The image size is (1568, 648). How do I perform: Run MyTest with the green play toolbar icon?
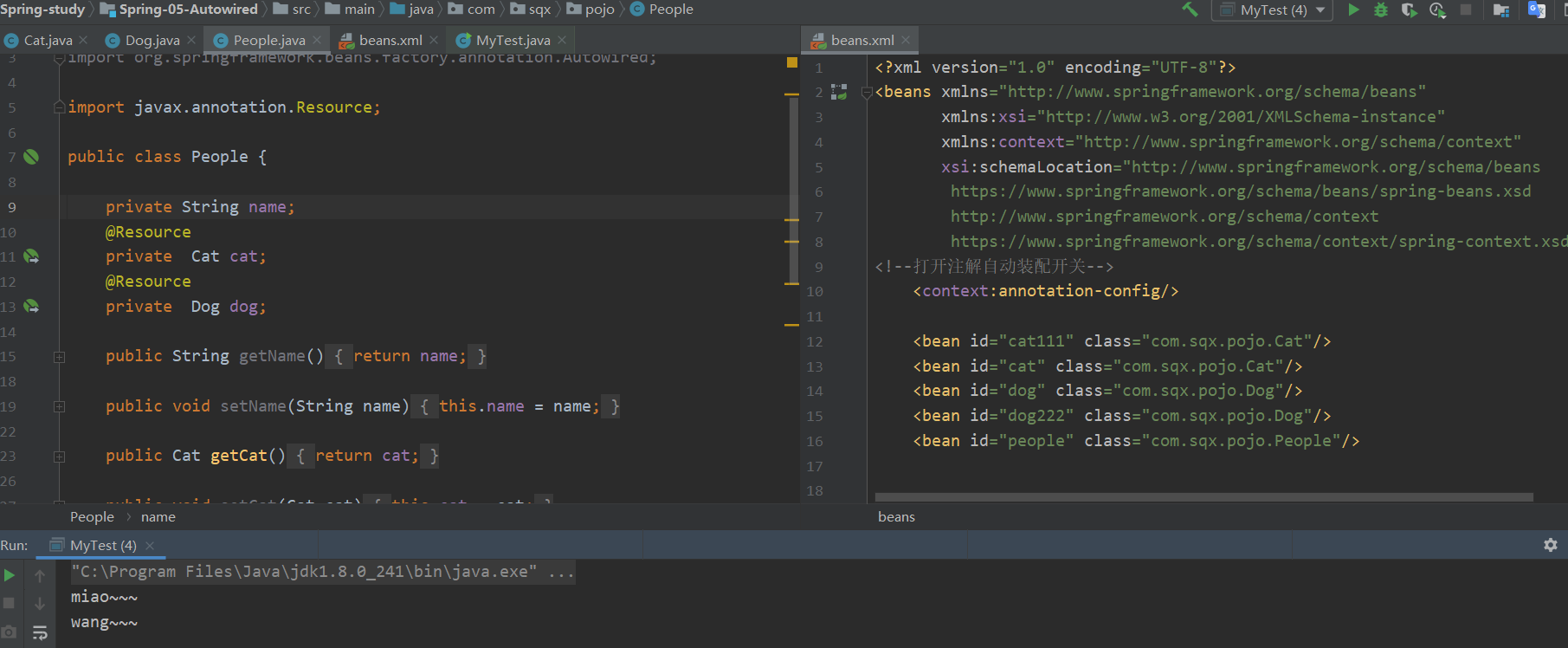click(x=1353, y=10)
